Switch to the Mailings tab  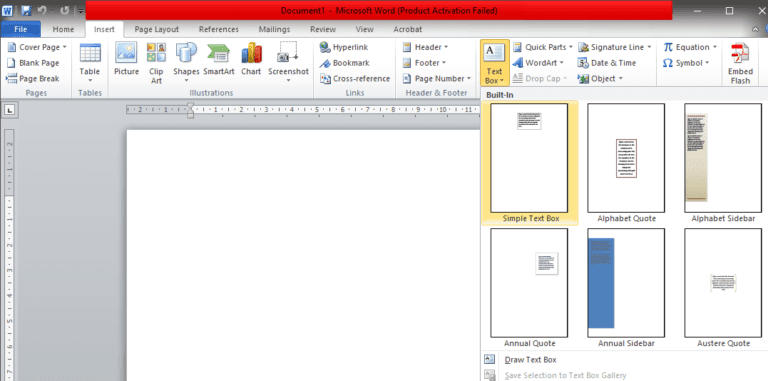(x=274, y=29)
